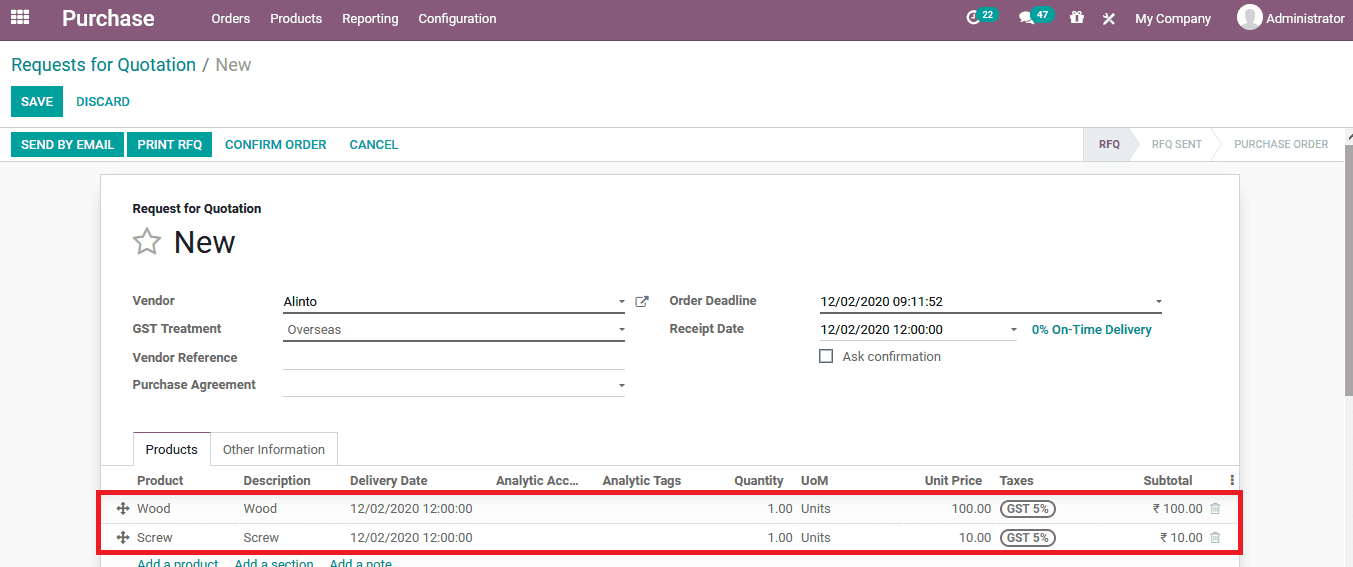
Task: Click the DISCARD button
Action: pyautogui.click(x=103, y=102)
